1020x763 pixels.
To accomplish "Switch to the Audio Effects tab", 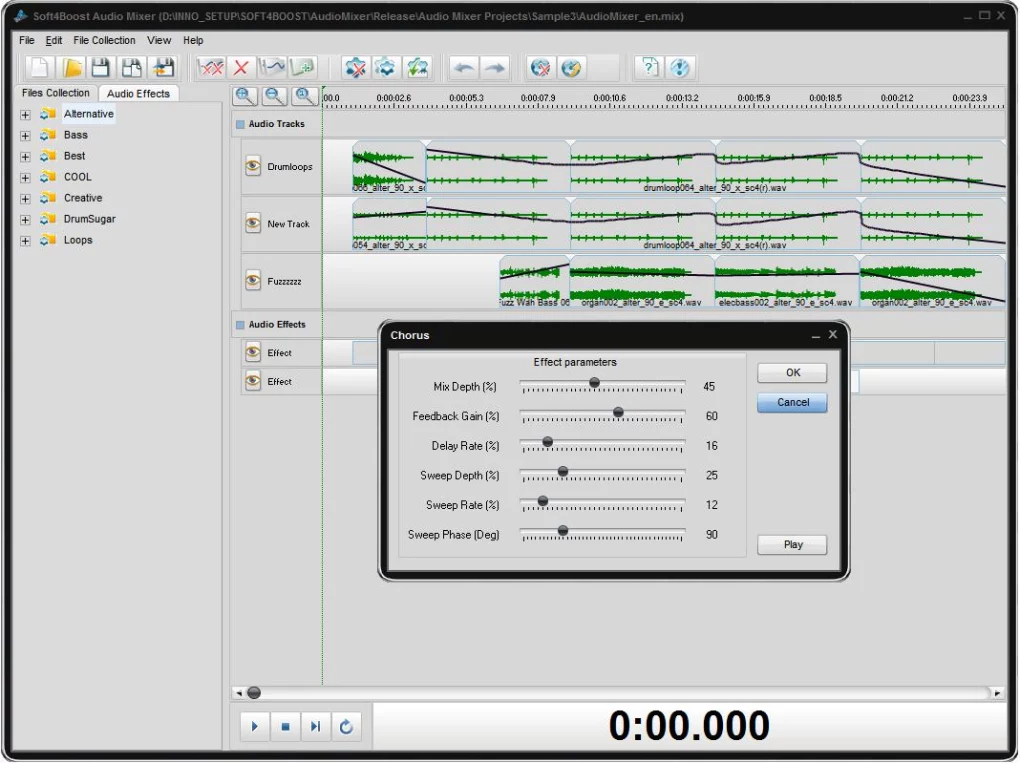I will tap(138, 93).
